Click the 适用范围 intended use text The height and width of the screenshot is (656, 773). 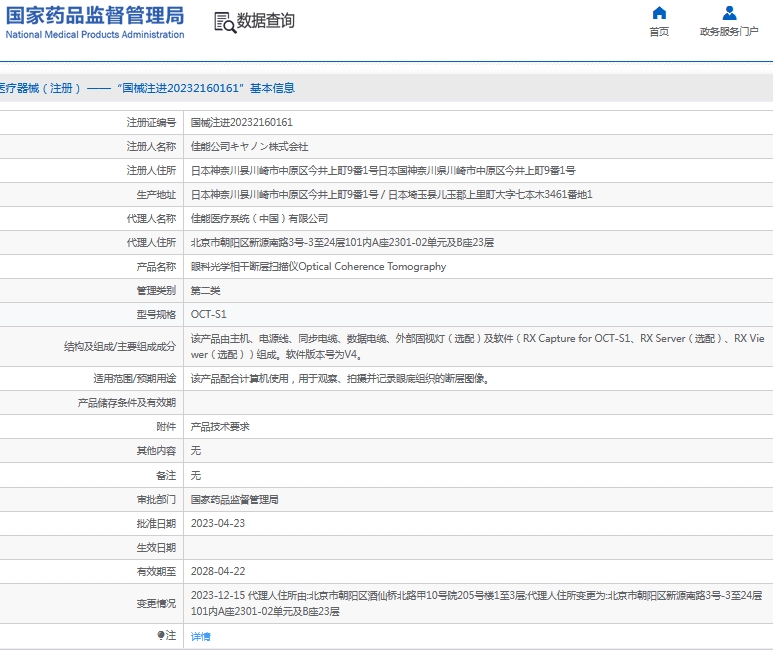click(340, 379)
